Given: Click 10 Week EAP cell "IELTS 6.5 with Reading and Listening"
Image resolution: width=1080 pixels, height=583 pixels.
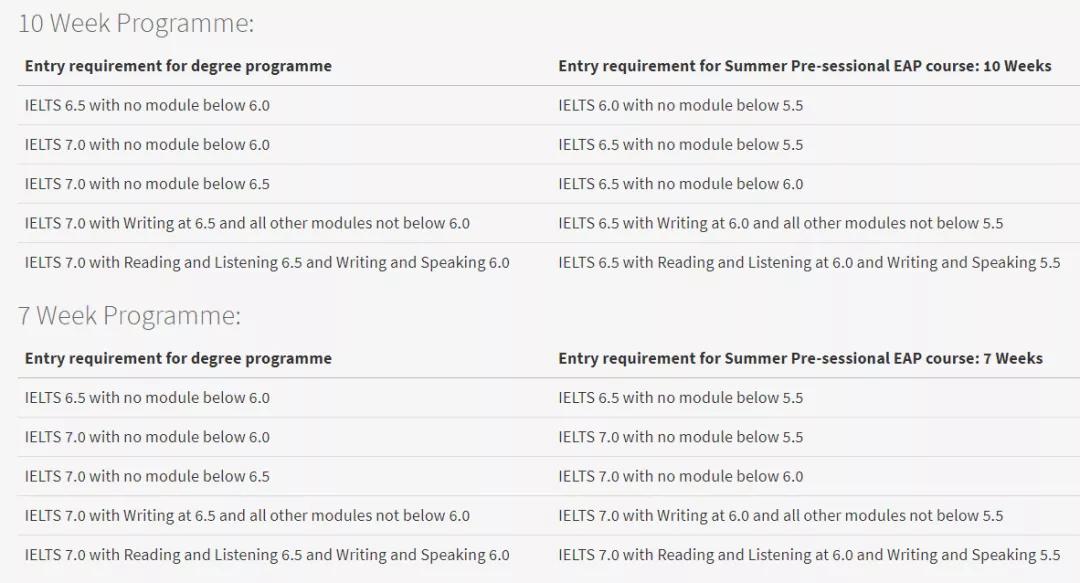Looking at the screenshot, I should pyautogui.click(x=808, y=262).
